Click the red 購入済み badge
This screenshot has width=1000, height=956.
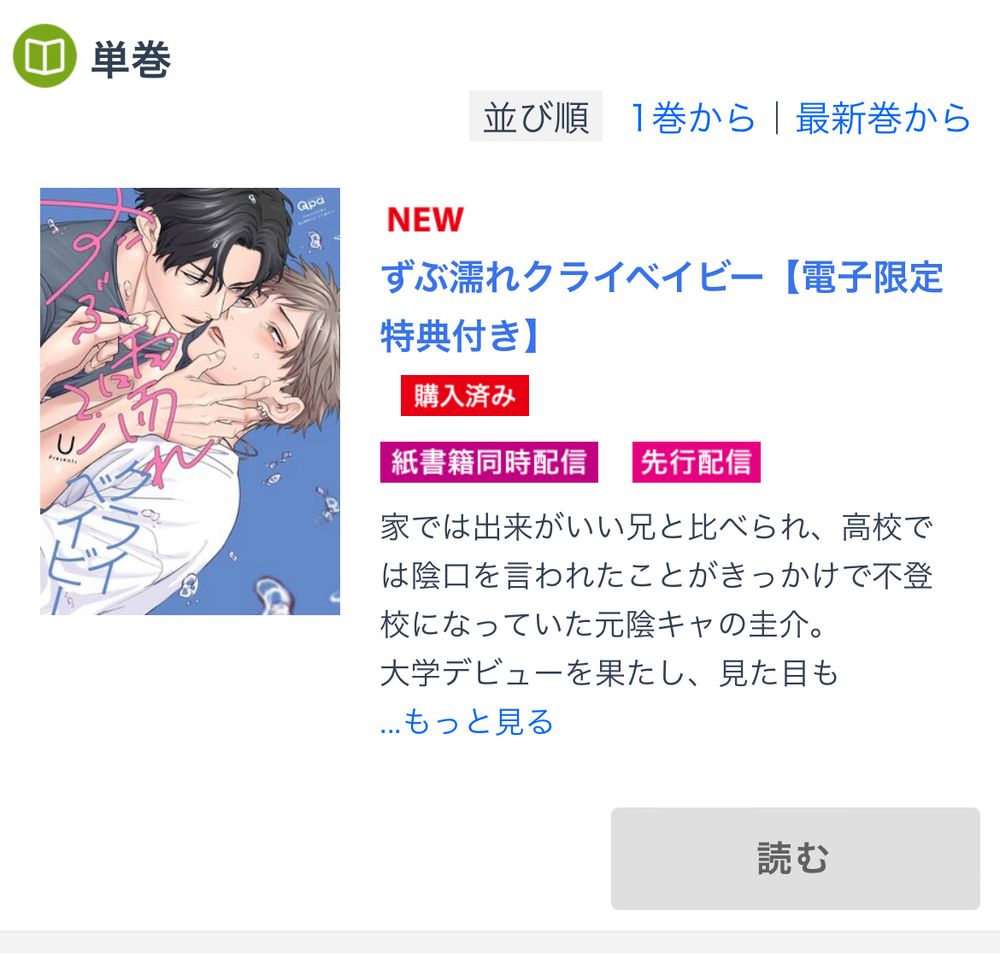pyautogui.click(x=465, y=395)
